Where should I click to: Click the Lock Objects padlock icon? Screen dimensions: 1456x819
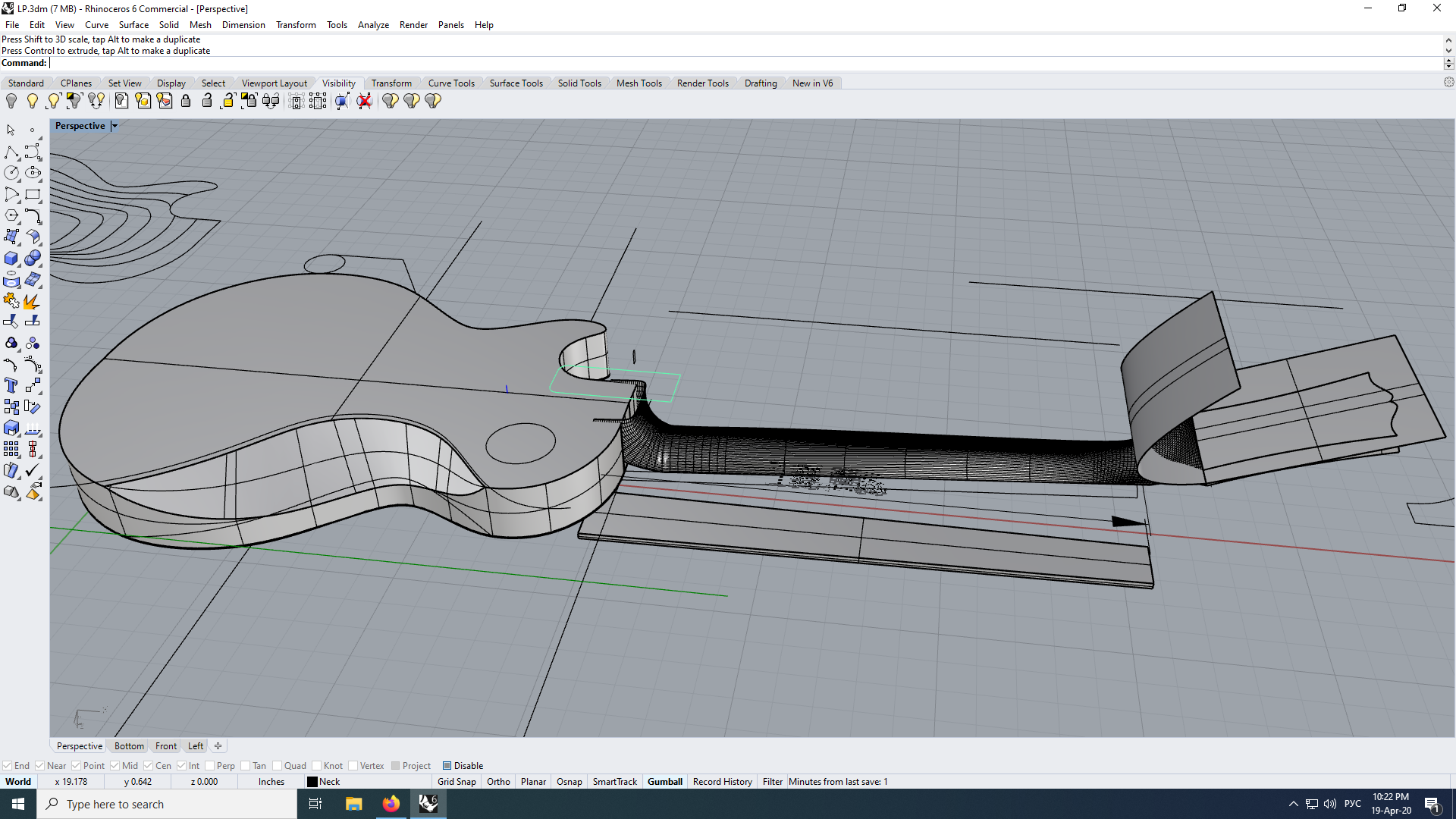pyautogui.click(x=186, y=101)
